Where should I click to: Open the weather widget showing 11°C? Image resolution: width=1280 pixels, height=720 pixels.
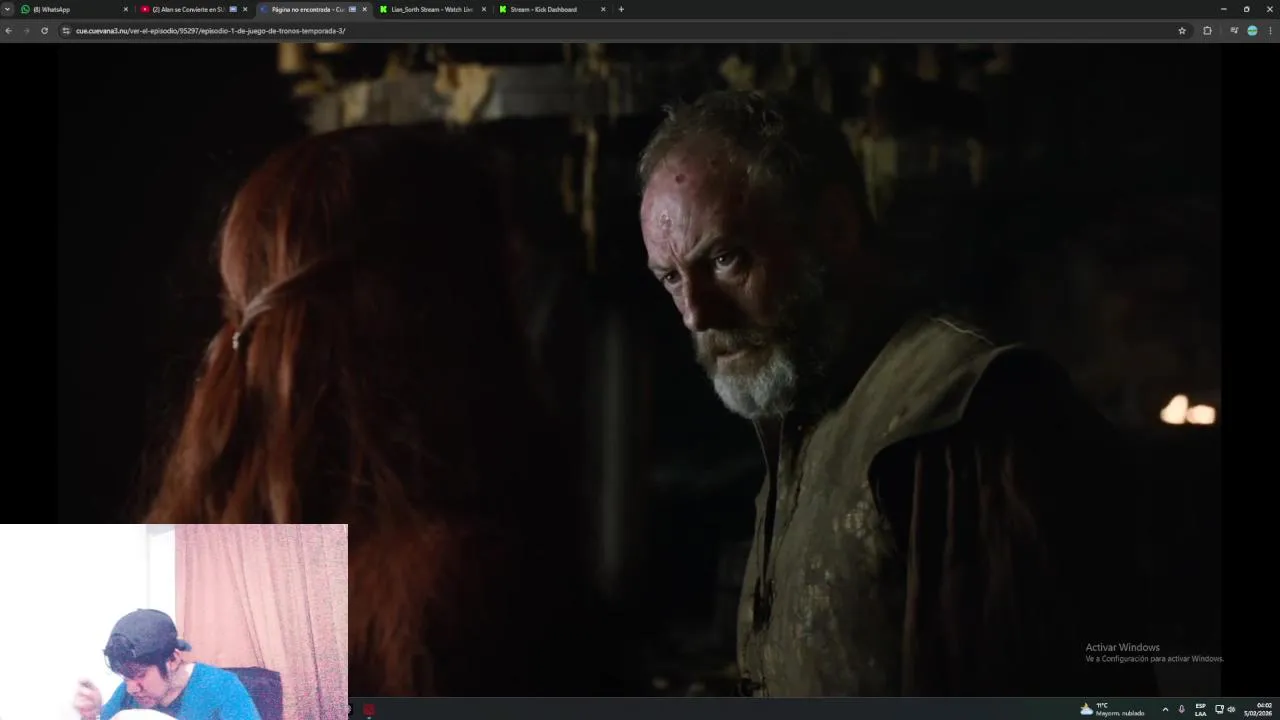point(1112,709)
